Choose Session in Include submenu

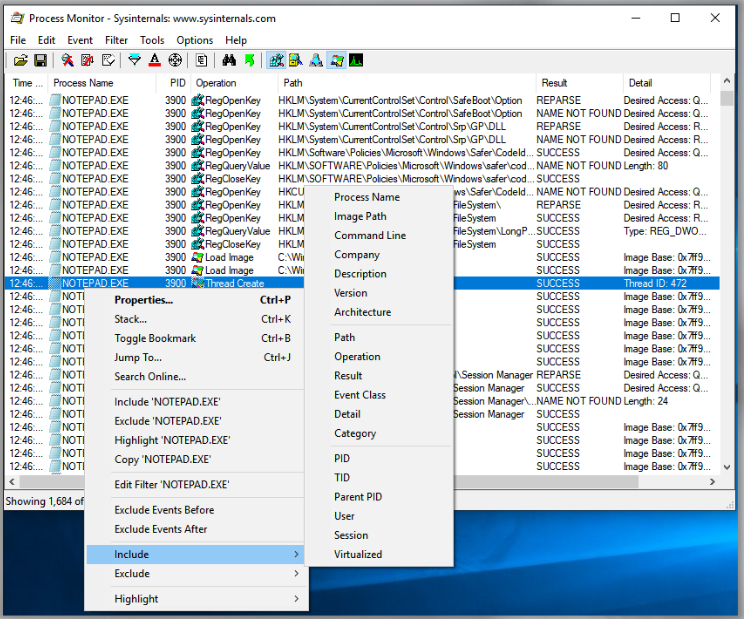point(379,535)
